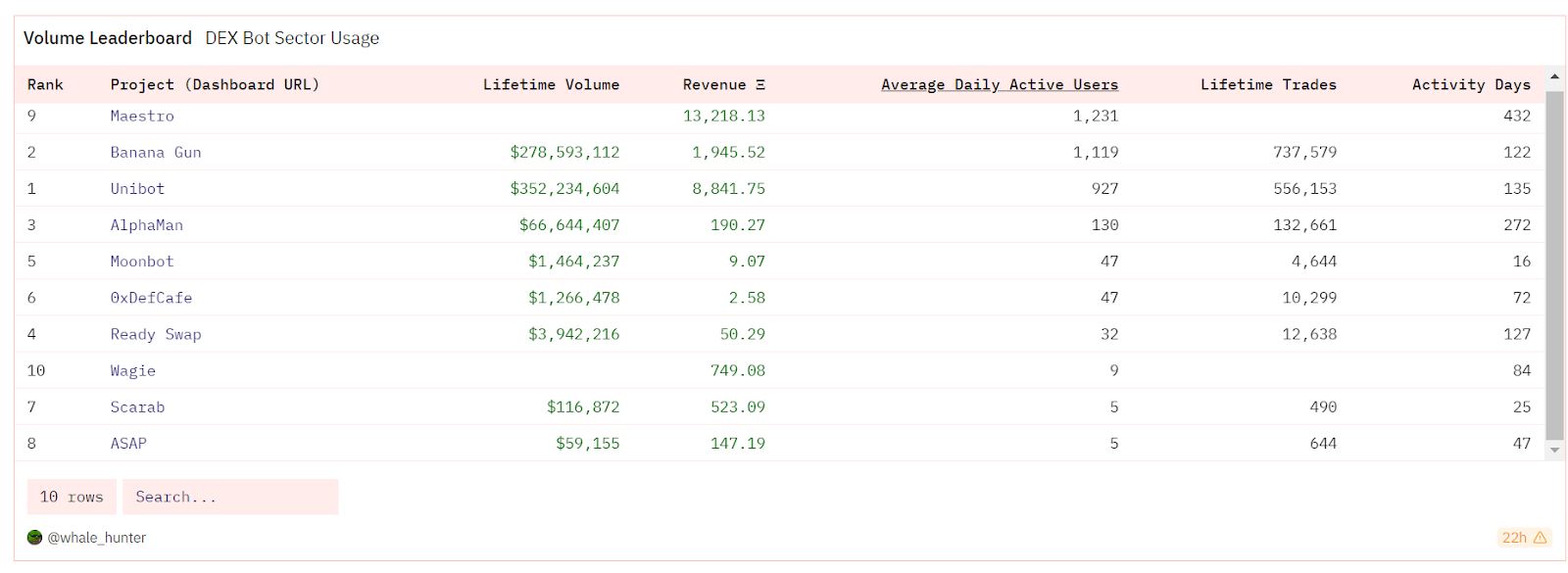Select the 135 activity days cell
The width and height of the screenshot is (1568, 573).
pyautogui.click(x=1517, y=188)
